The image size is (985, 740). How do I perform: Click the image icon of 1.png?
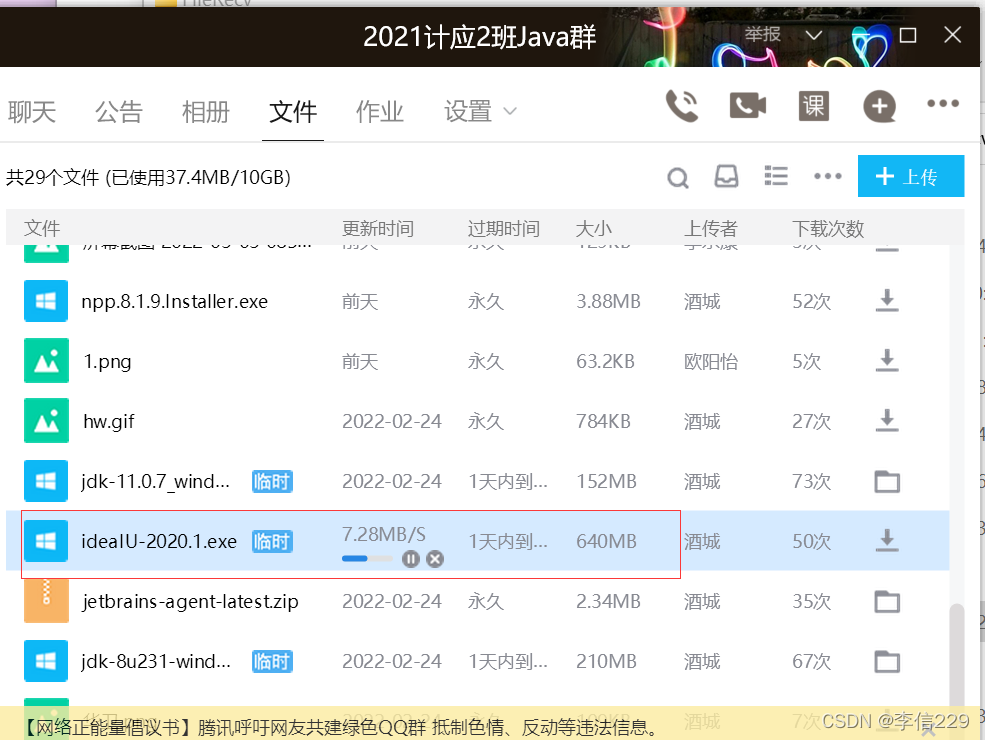(46, 361)
